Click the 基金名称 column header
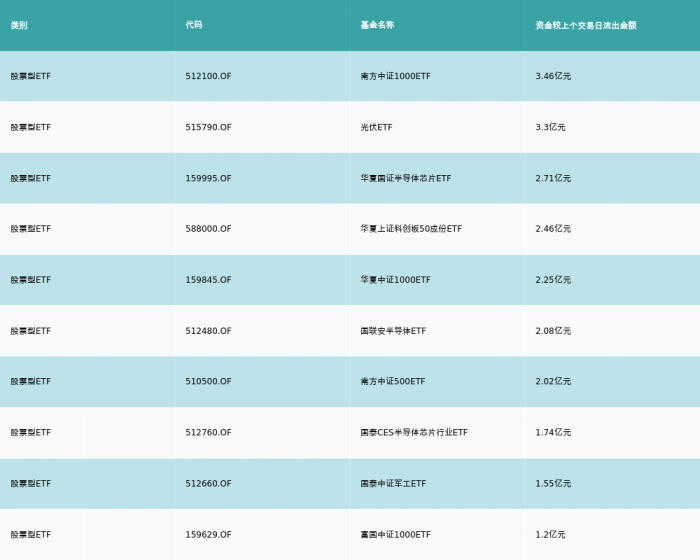700x560 pixels. pos(377,25)
